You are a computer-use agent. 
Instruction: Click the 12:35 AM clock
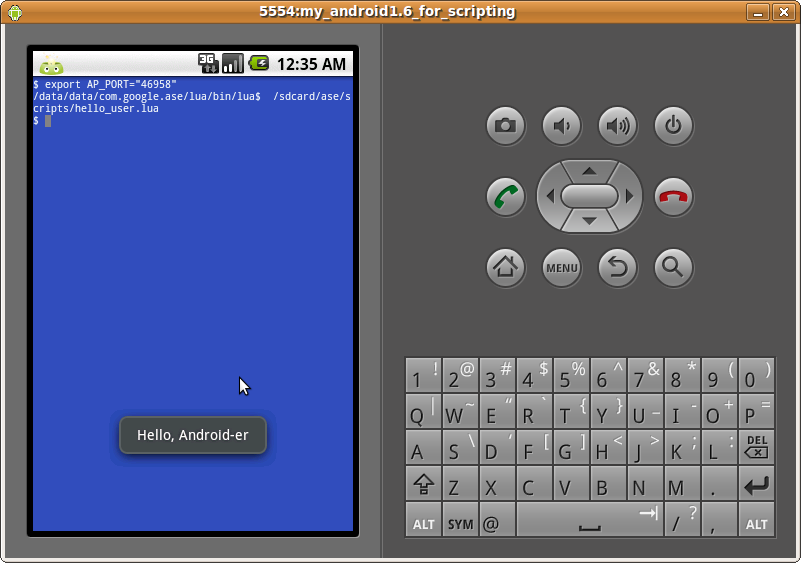click(x=311, y=64)
